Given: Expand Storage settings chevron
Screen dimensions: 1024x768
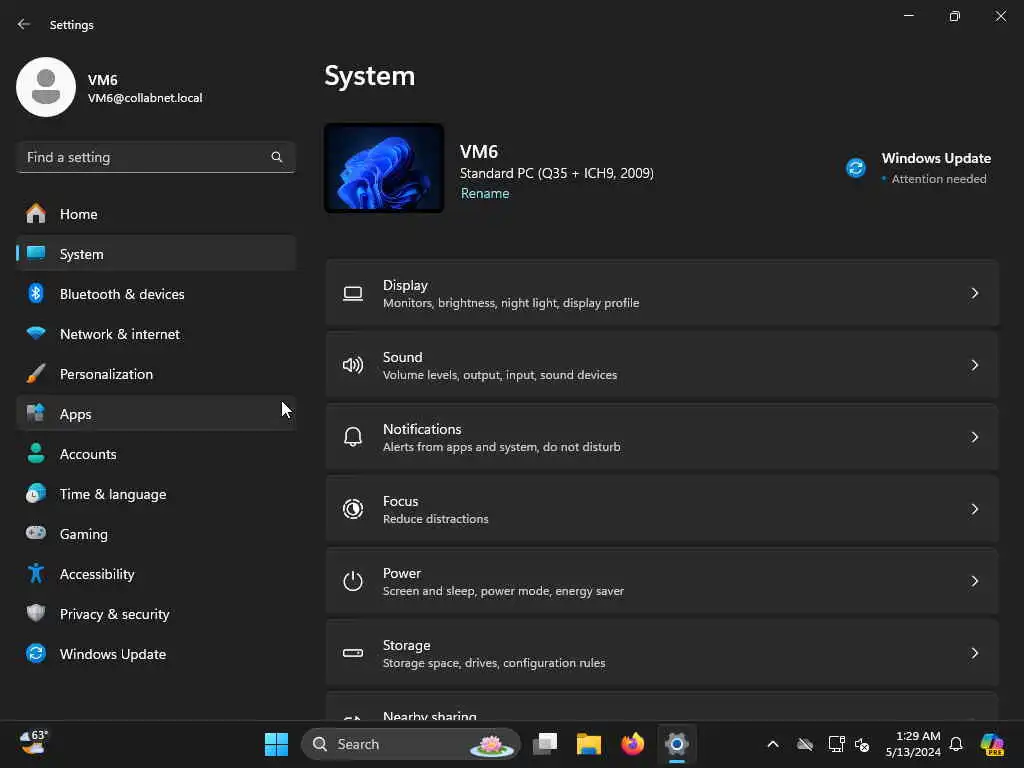Looking at the screenshot, I should 974,653.
